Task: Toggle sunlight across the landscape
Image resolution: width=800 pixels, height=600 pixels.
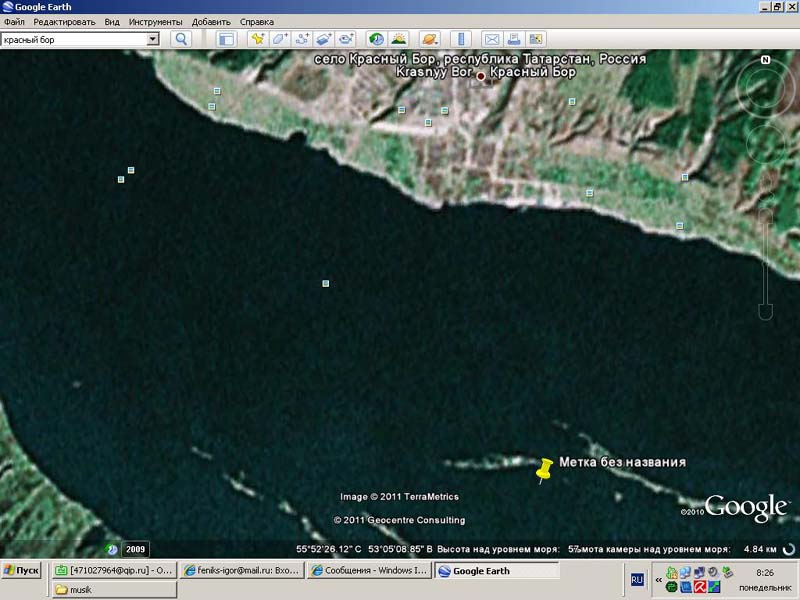Action: 398,39
